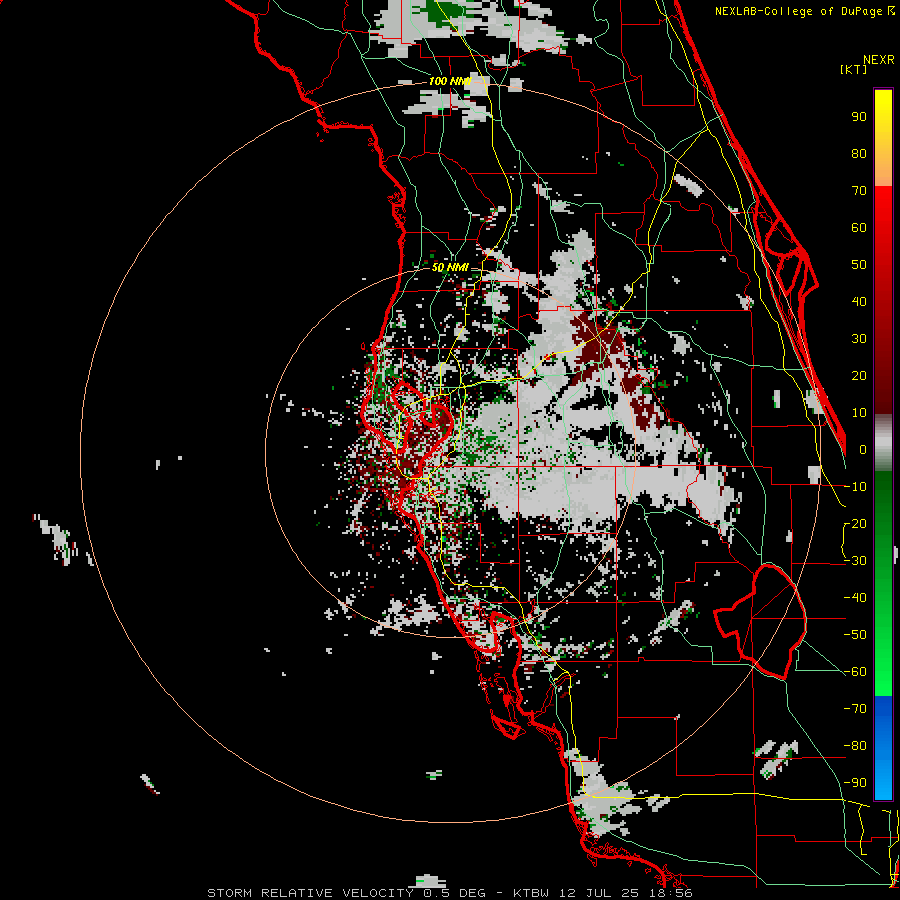This screenshot has height=900, width=900.
Task: Click the 60 value on the velocity scale
Action: (859, 227)
